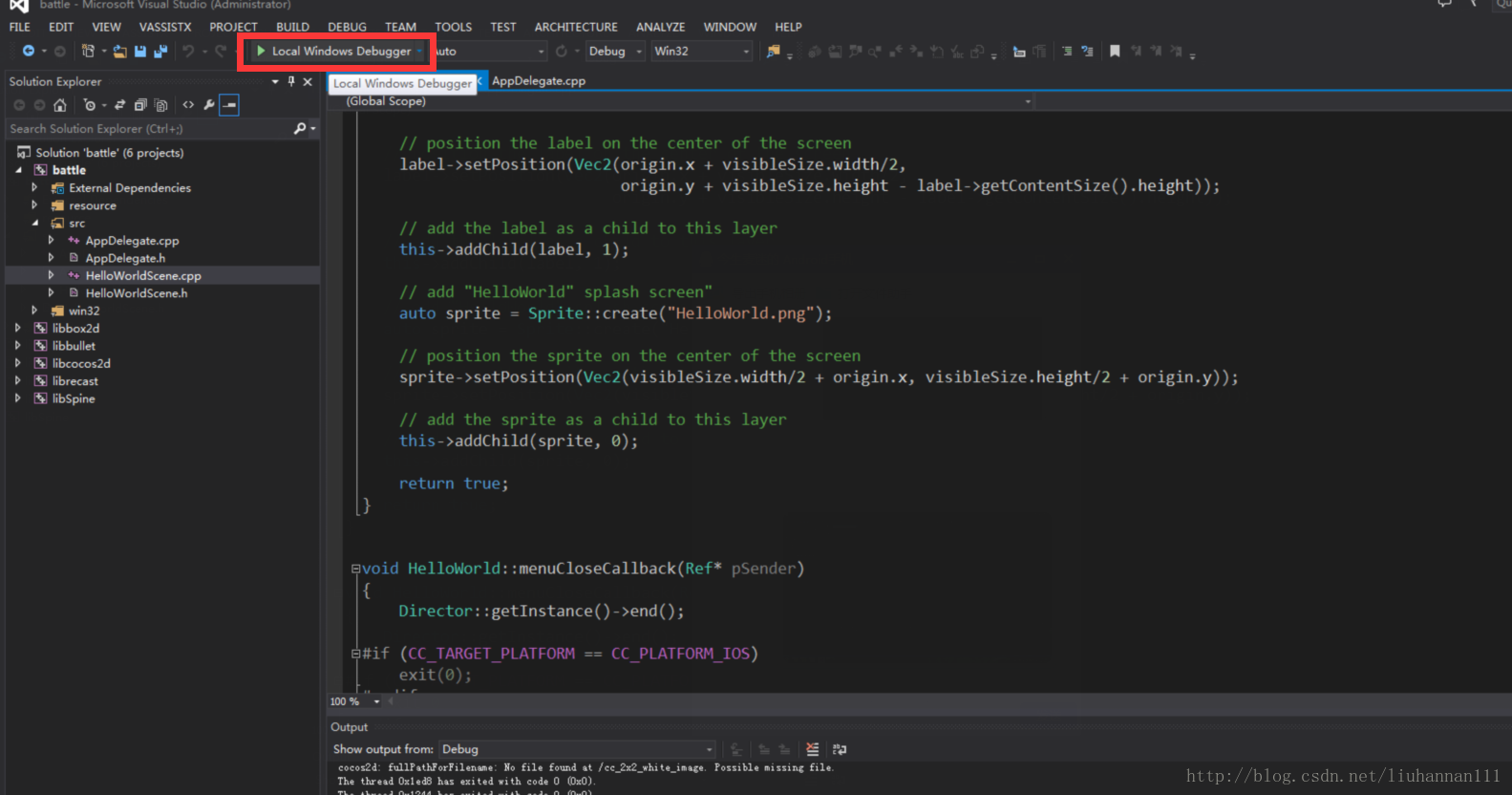Image resolution: width=1512 pixels, height=795 pixels.
Task: Pin the Solution Explorer panel
Action: point(291,81)
